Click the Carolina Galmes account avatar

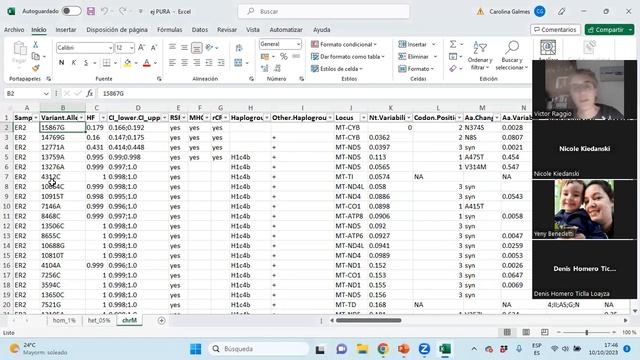[540, 11]
